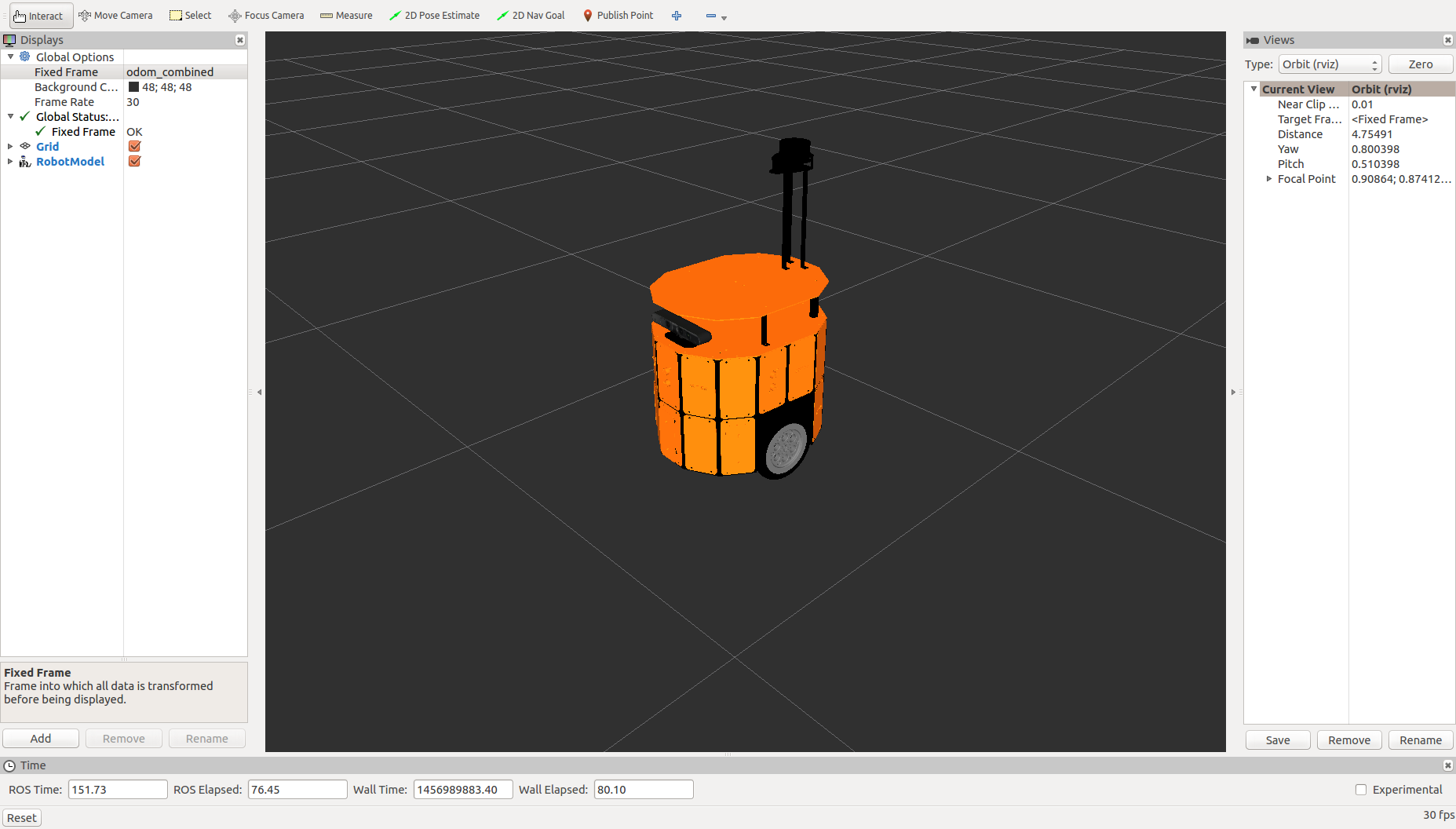Pick the Measure tool
The width and height of the screenshot is (1456, 829).
[346, 16]
